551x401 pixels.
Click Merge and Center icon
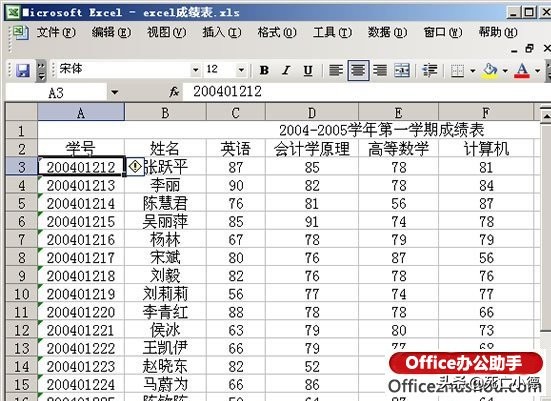[x=402, y=70]
